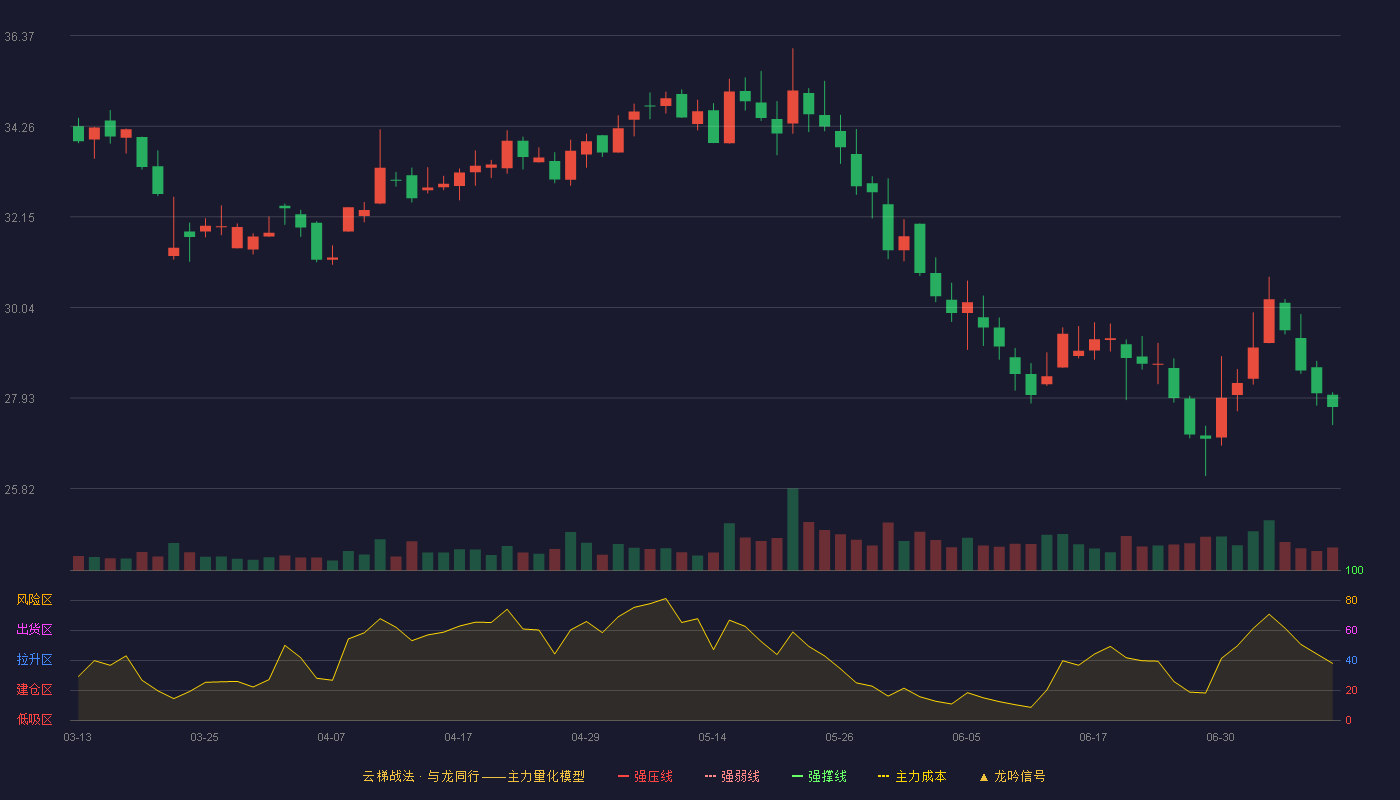Viewport: 1400px width, 800px height.
Task: Click the 06-30 date label
Action: (x=1220, y=737)
